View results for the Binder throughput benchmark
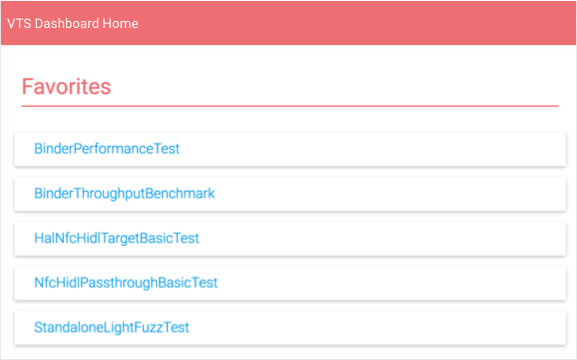The image size is (577, 360). pyautogui.click(x=124, y=194)
